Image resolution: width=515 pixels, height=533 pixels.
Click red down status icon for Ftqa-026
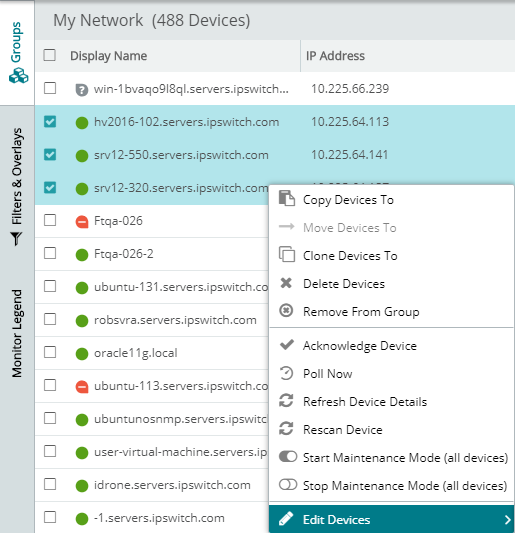82,222
